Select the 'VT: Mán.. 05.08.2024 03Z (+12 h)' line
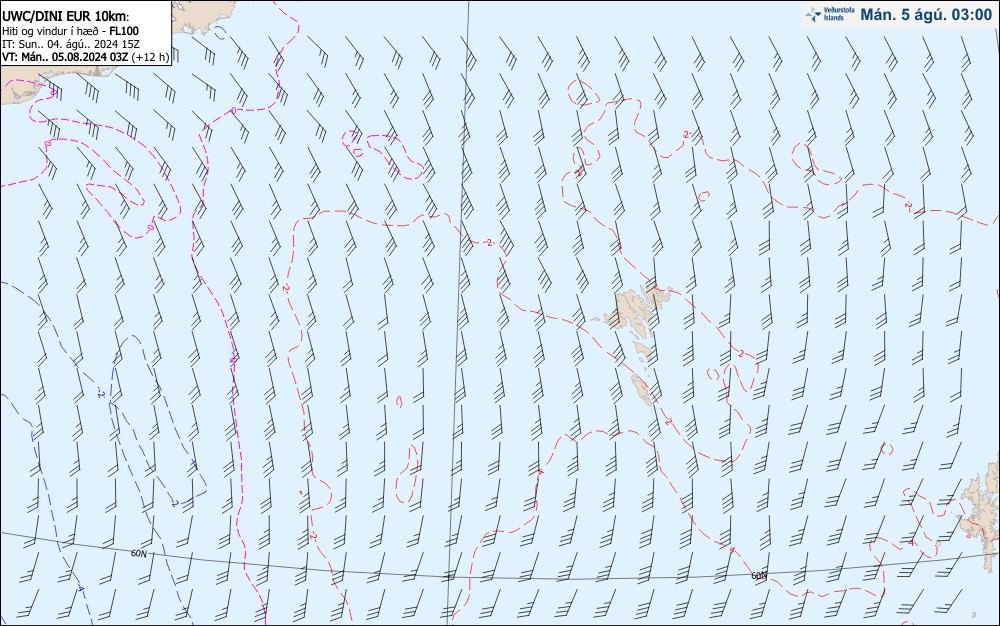1000x626 pixels. [85, 57]
